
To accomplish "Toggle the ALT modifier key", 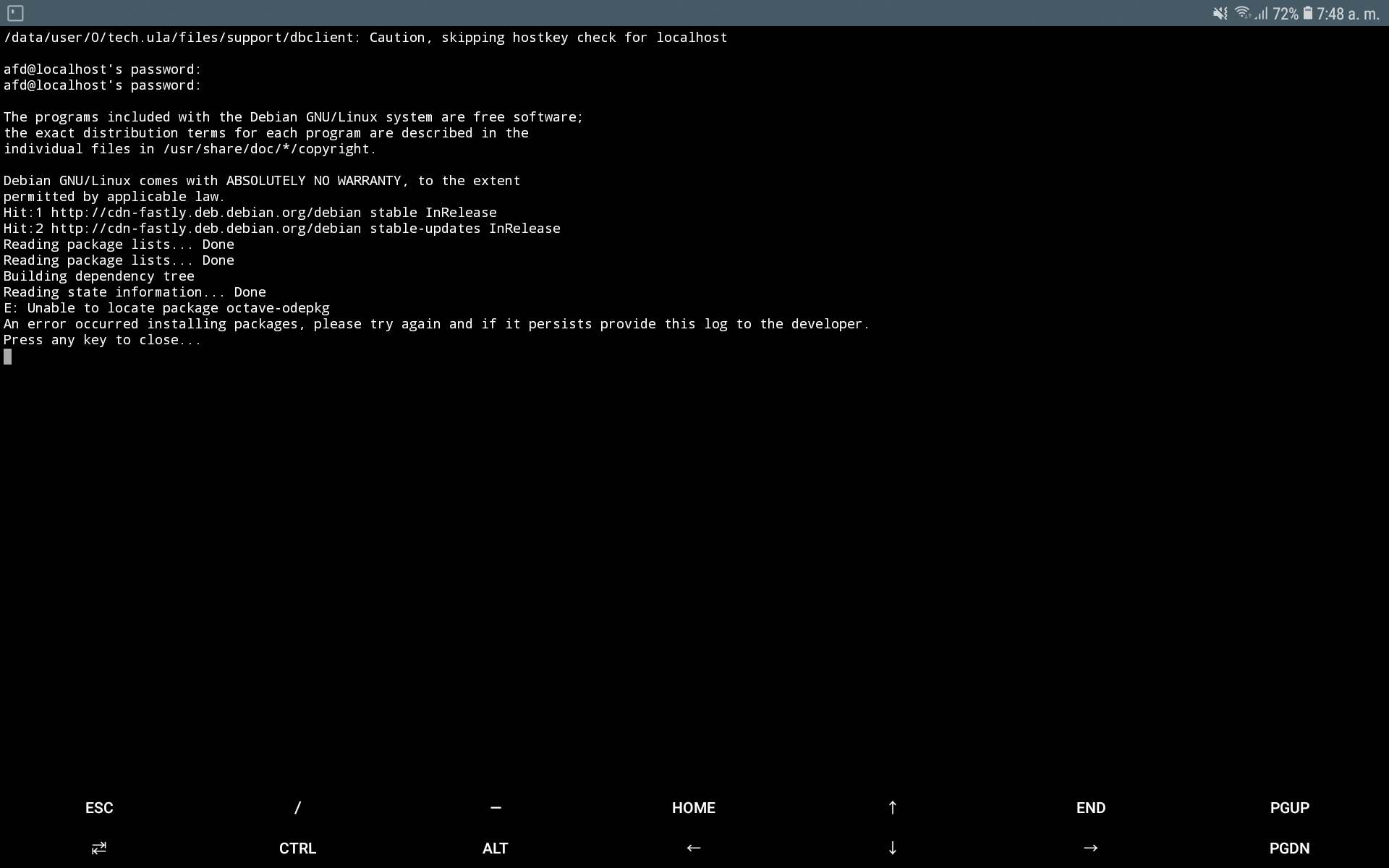I will click(496, 848).
